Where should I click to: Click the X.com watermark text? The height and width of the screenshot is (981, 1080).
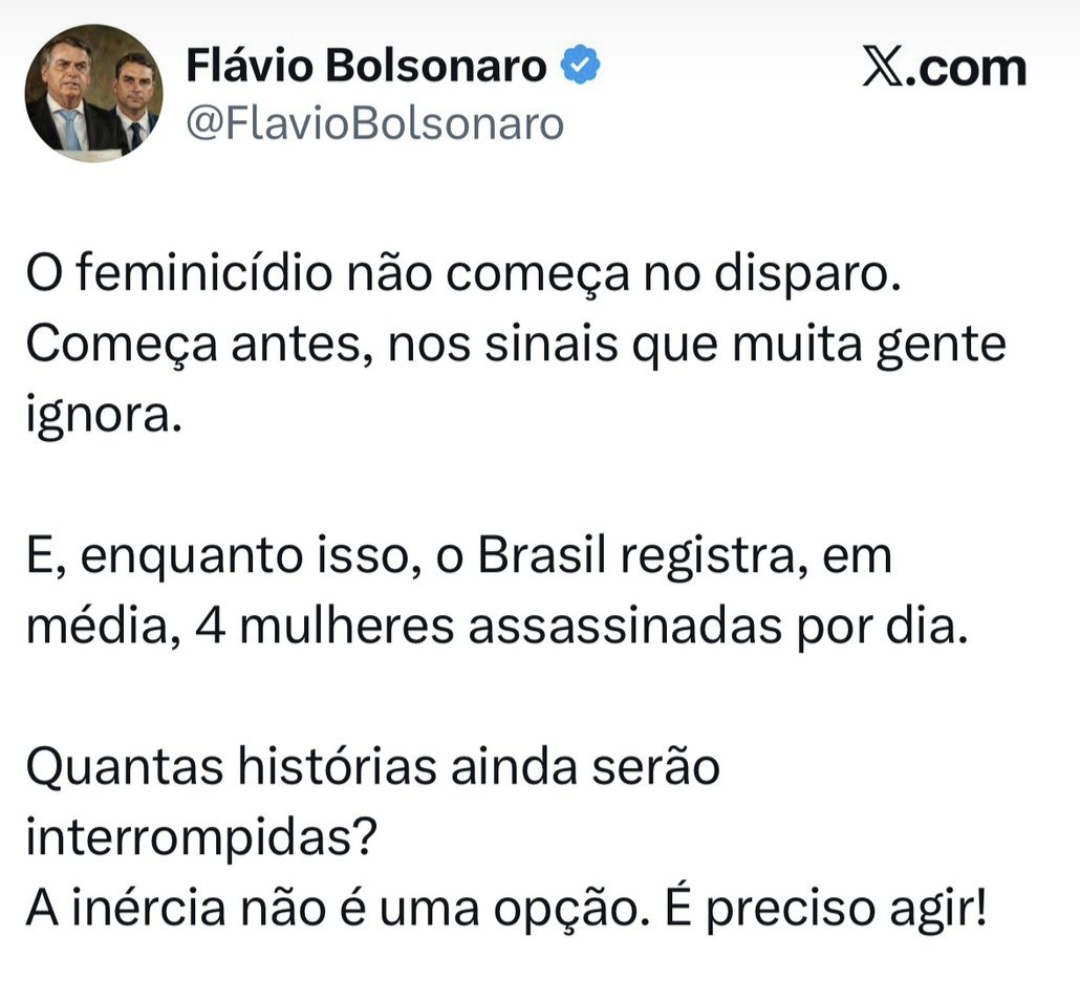click(x=945, y=69)
